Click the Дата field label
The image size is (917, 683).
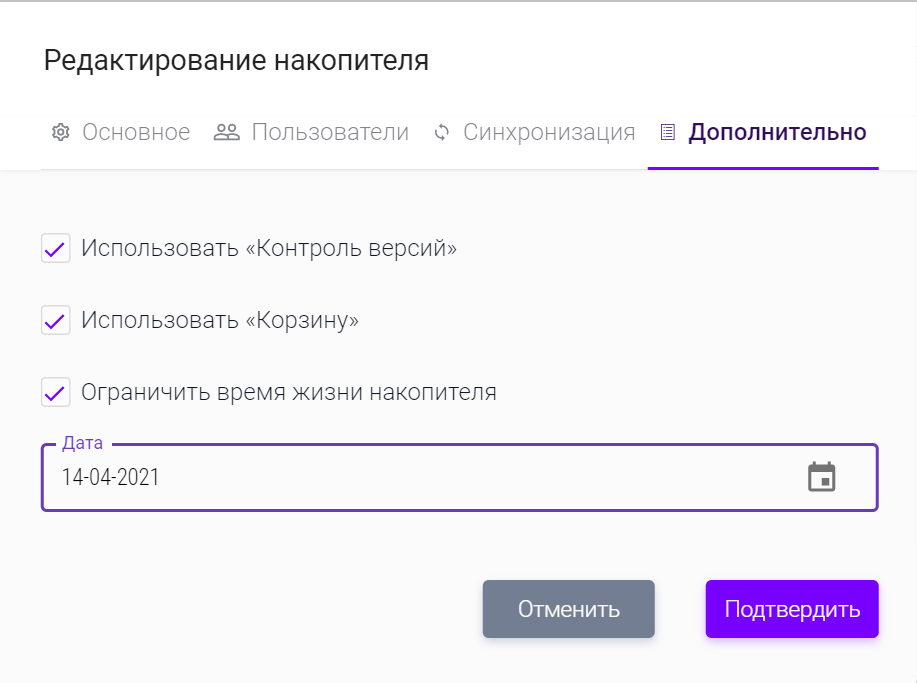[82, 443]
